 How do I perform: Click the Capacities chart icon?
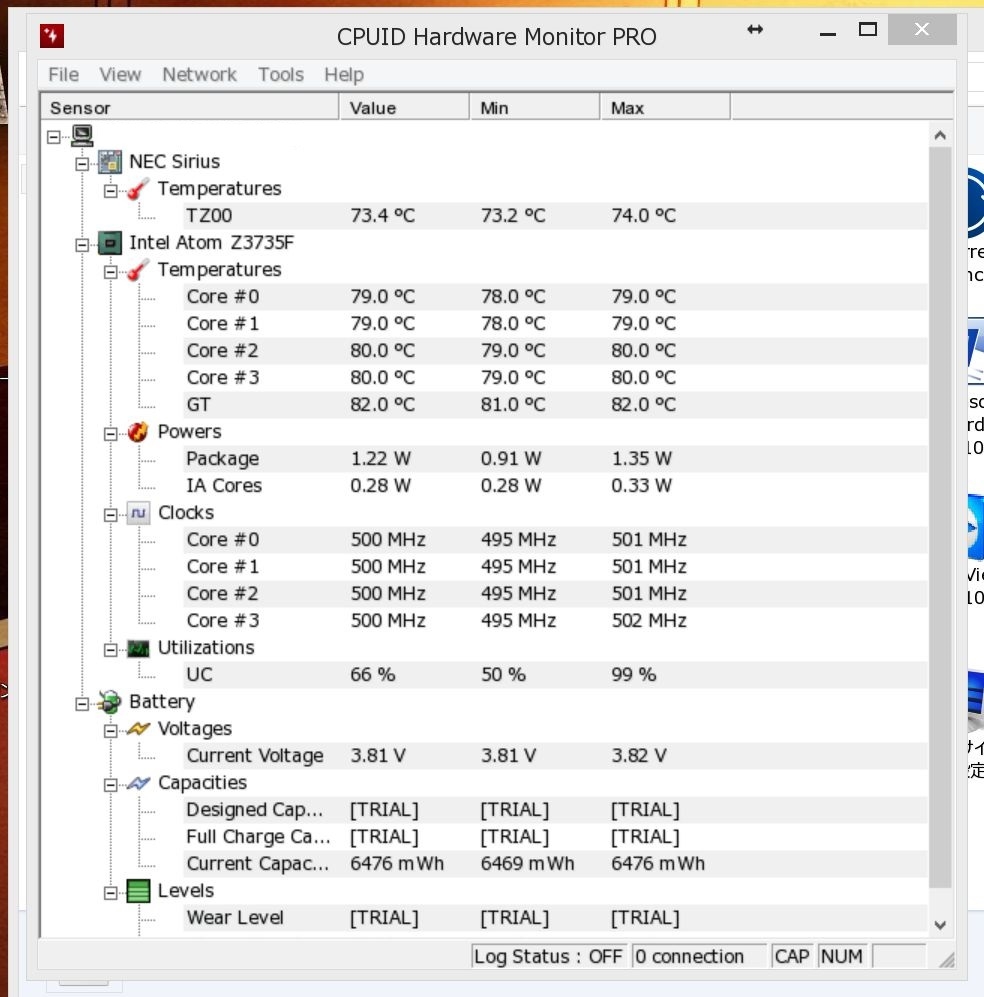click(x=138, y=783)
